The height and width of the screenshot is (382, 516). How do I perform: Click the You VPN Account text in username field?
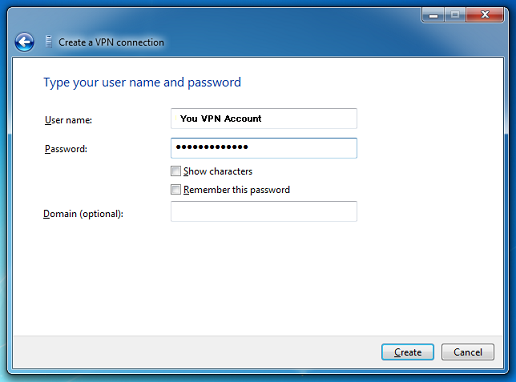click(x=221, y=119)
